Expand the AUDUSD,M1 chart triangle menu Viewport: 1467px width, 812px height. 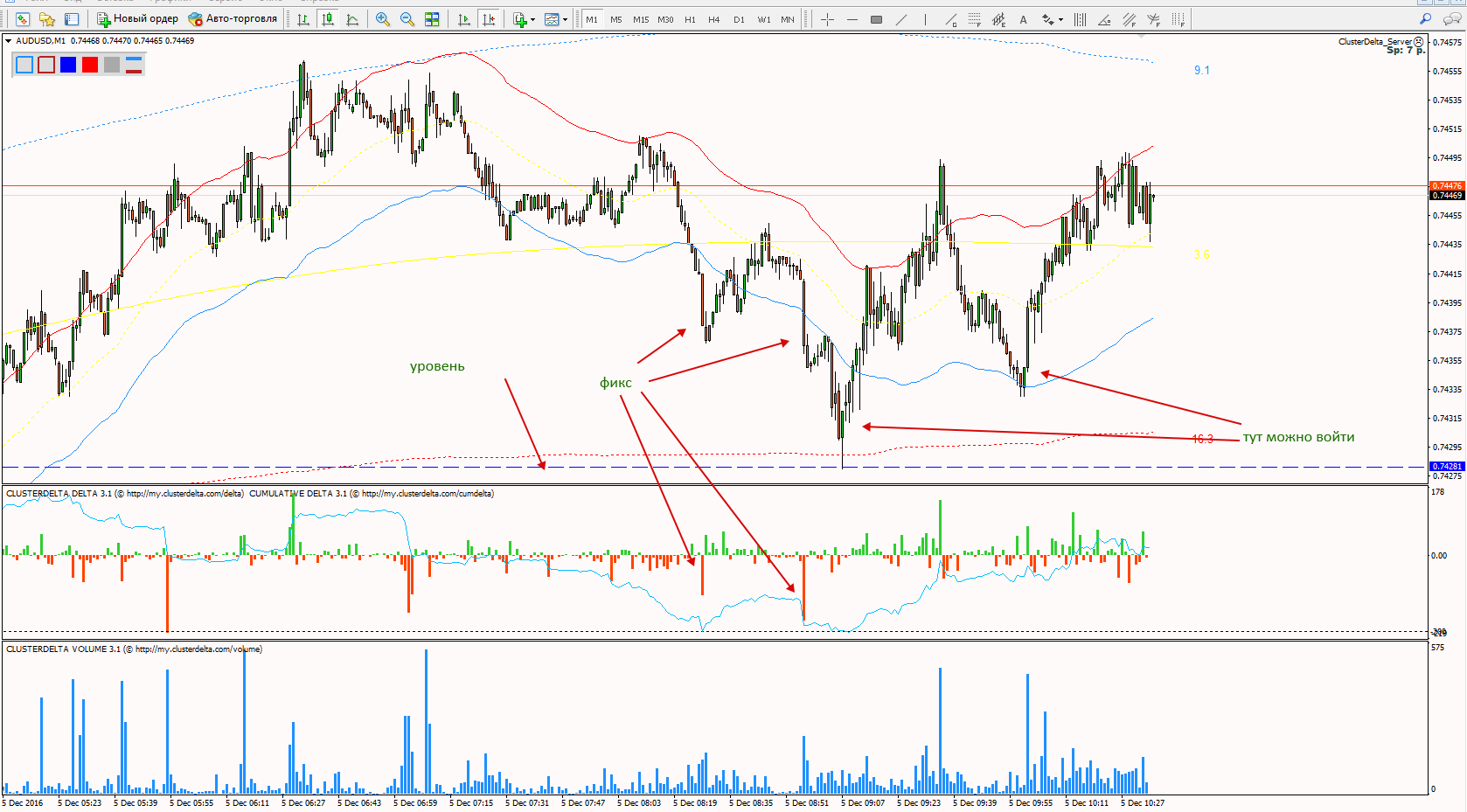click(x=8, y=40)
